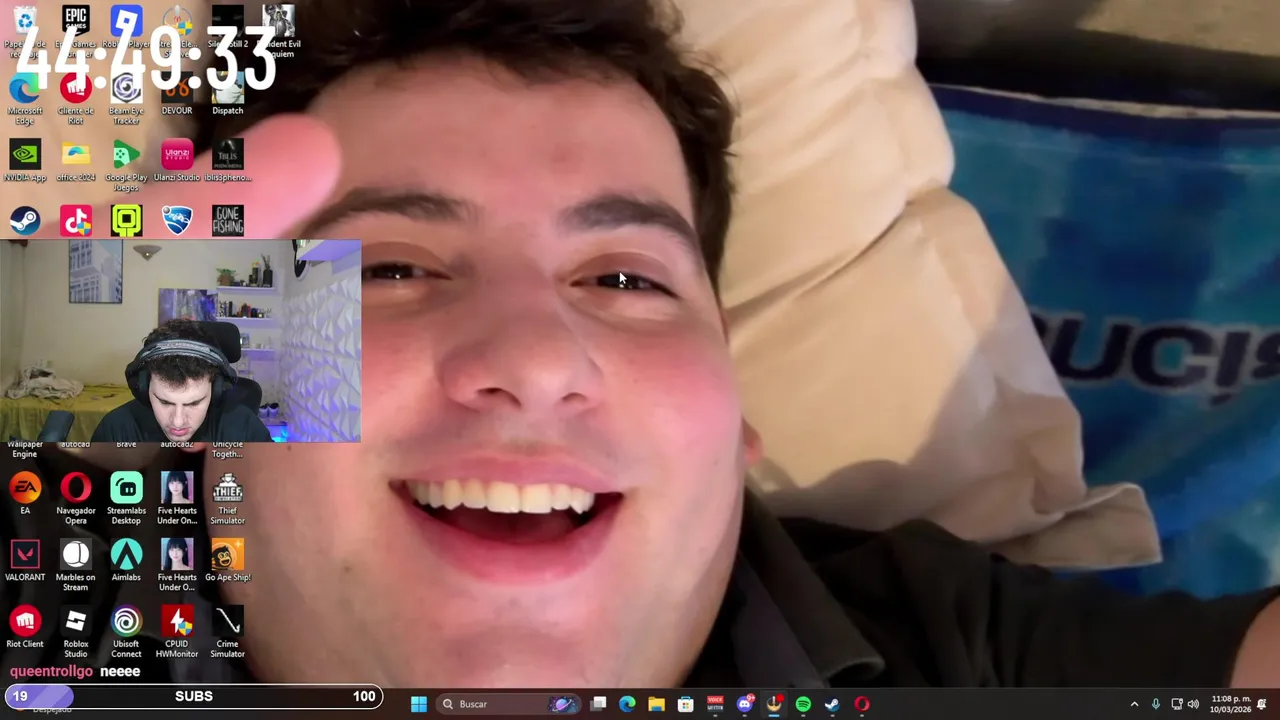Viewport: 1280px width, 720px height.
Task: Open Edge from the taskbar
Action: 627,704
